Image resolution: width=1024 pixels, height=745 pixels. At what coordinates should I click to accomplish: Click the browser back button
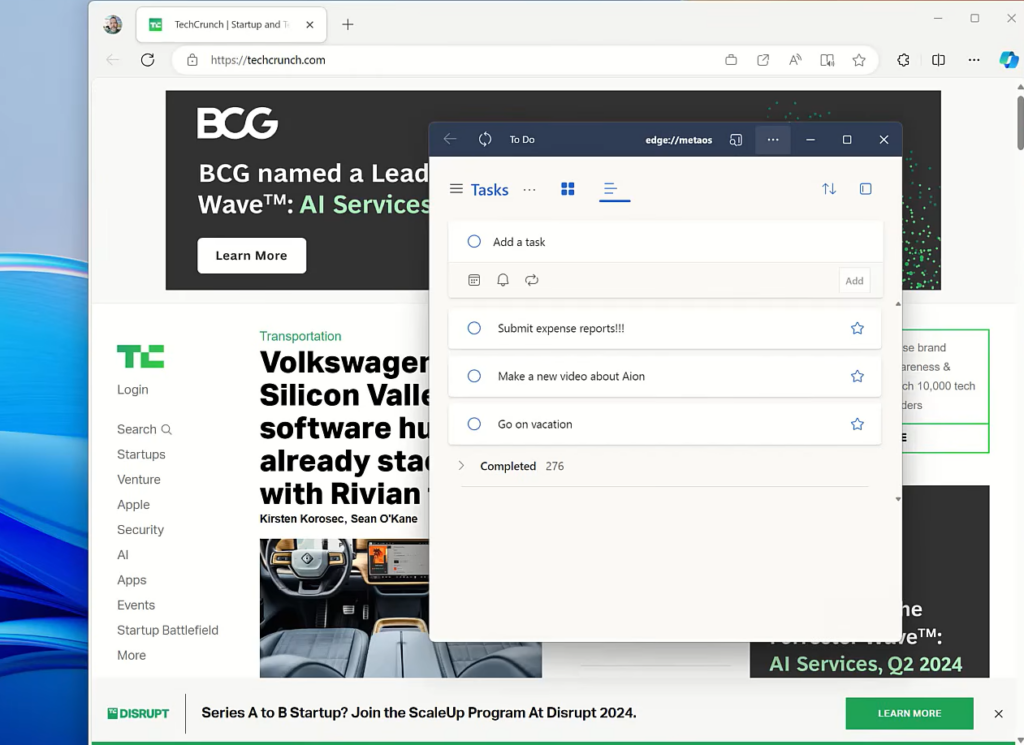(112, 60)
